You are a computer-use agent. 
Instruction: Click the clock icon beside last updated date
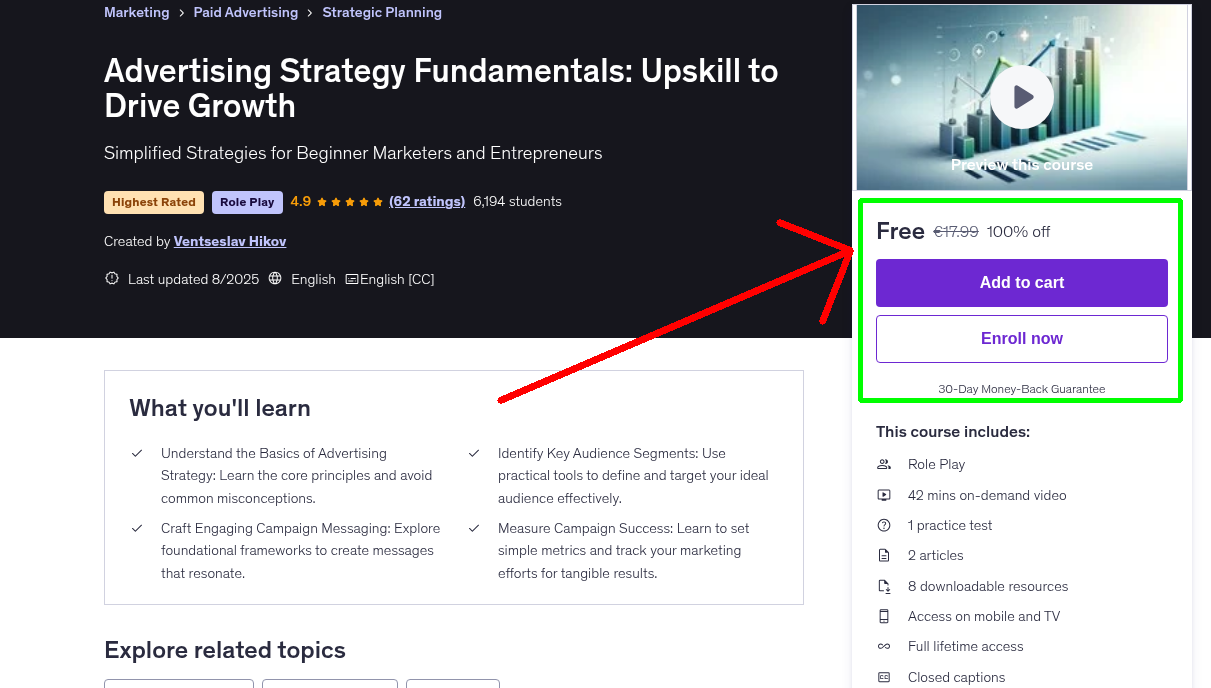pos(111,278)
